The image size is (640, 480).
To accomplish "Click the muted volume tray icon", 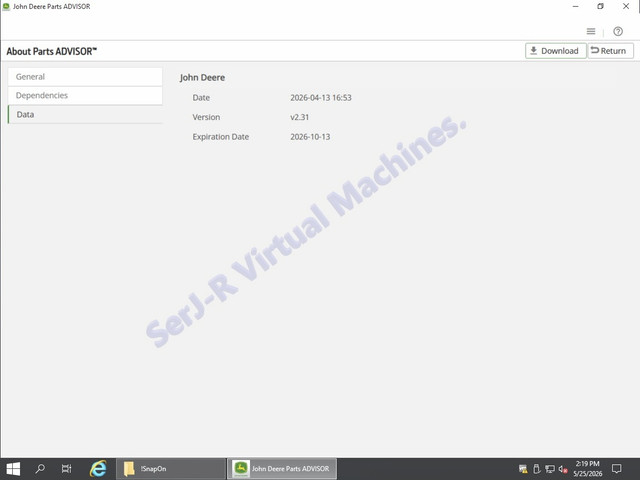I will pyautogui.click(x=563, y=469).
